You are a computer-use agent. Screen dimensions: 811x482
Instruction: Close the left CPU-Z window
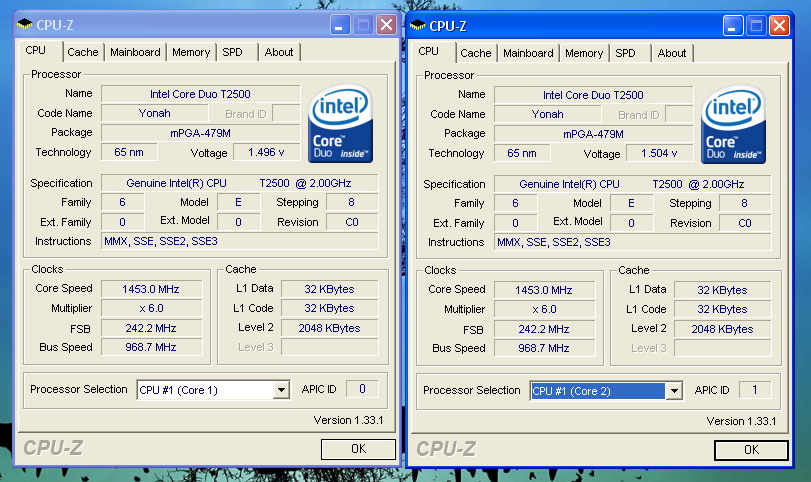(386, 24)
